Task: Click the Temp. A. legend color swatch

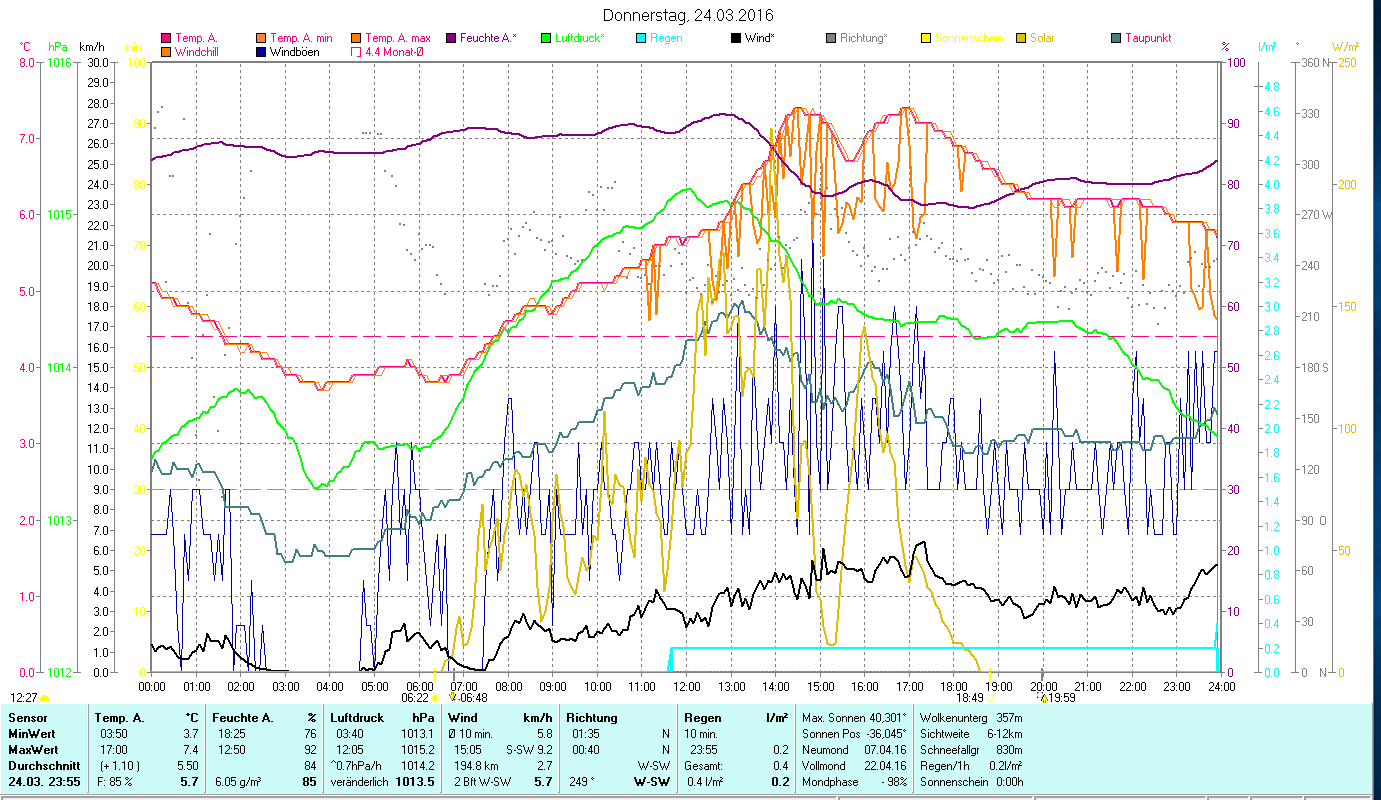Action: [166, 38]
